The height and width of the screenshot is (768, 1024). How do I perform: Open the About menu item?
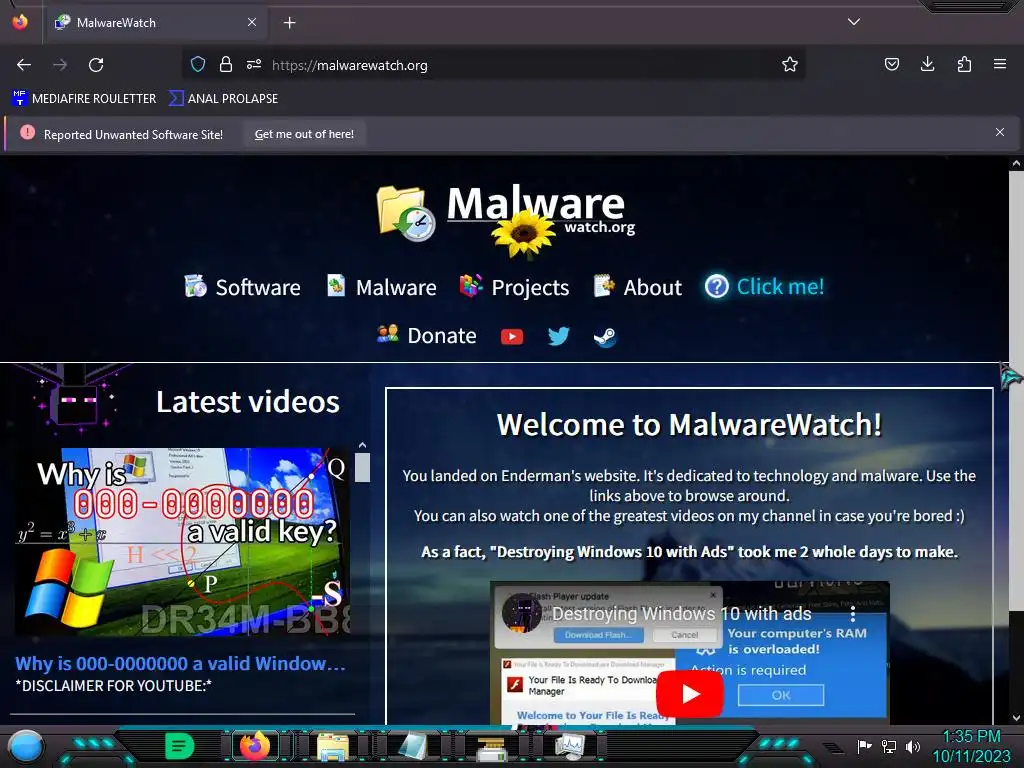pyautogui.click(x=637, y=287)
